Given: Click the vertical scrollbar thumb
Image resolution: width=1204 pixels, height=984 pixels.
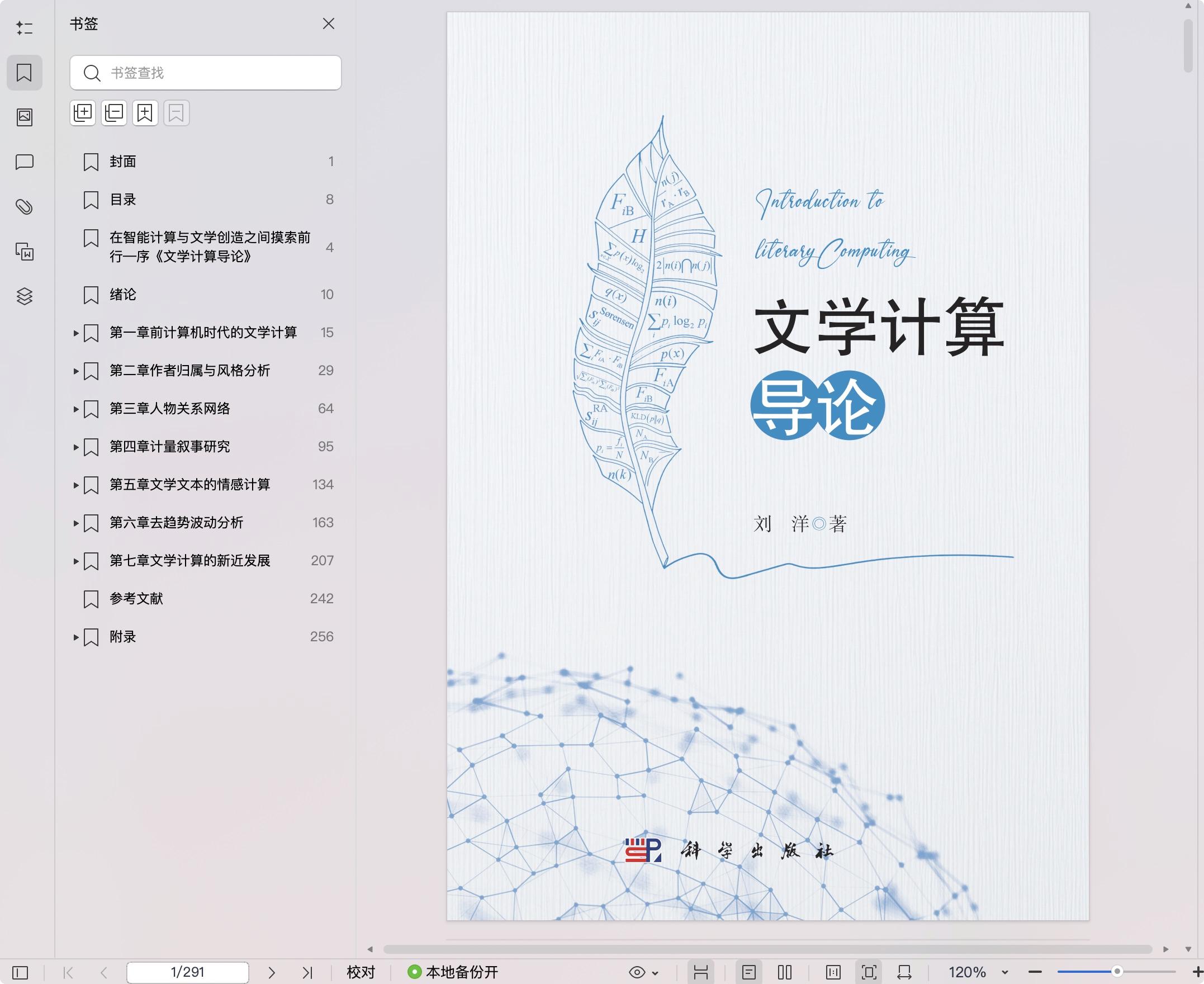Looking at the screenshot, I should pos(1188,46).
